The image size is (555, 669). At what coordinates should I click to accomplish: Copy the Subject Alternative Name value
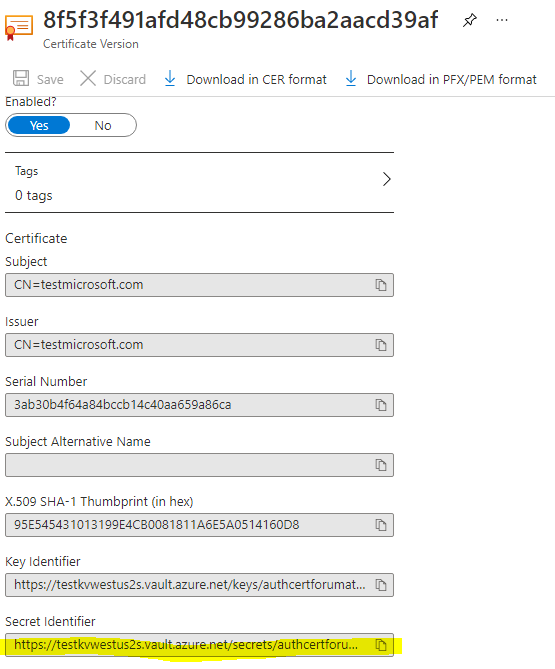381,465
